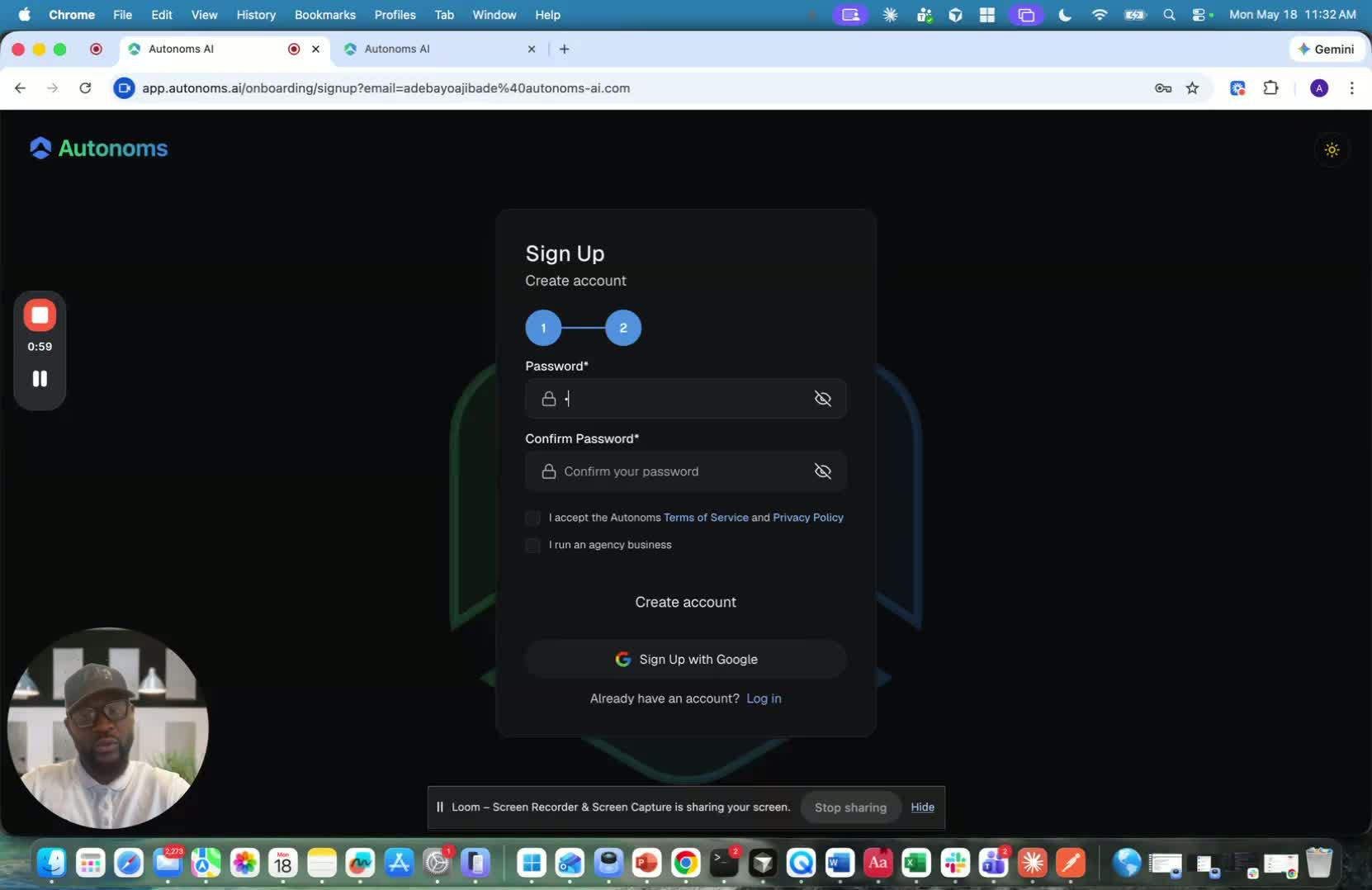Open a new browser tab
The image size is (1372, 890).
pos(565,49)
